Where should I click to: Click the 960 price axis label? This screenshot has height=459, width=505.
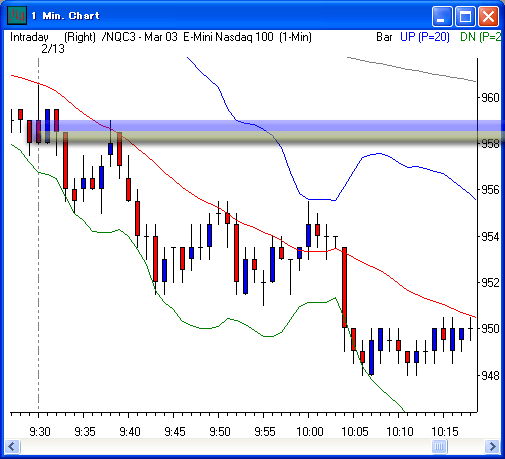490,98
